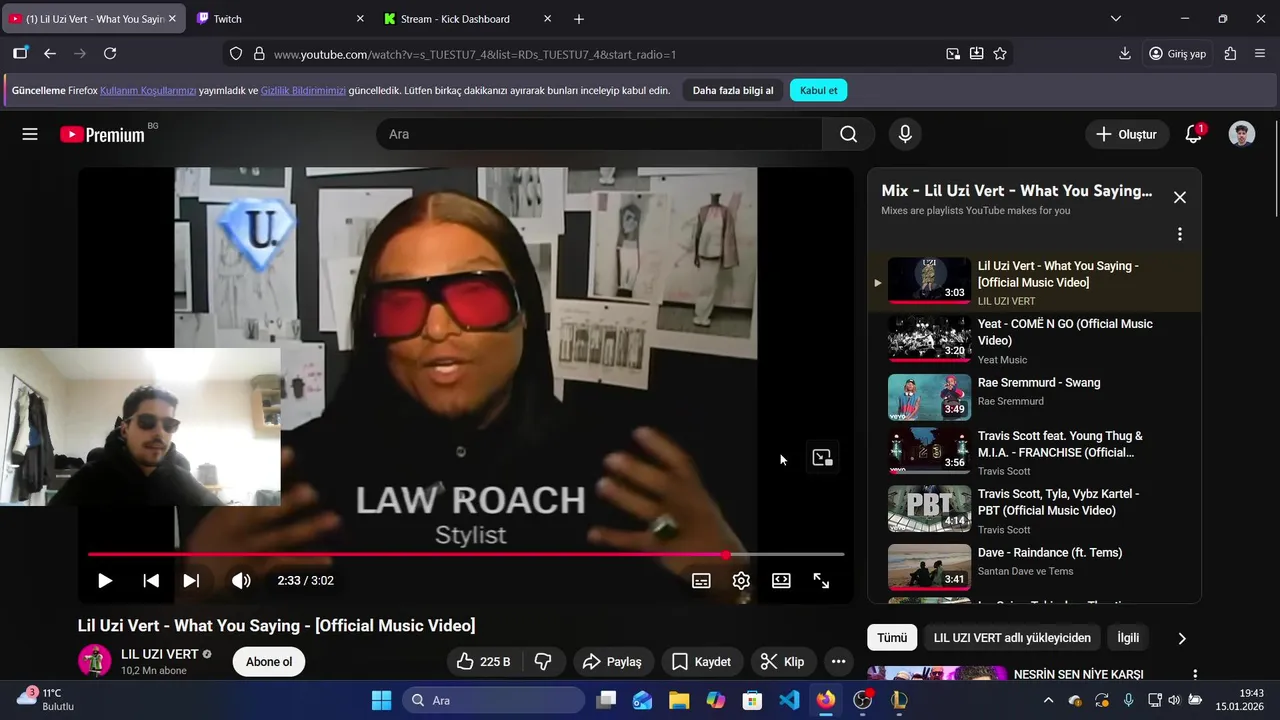Select Yeat - COMË N GO video
The height and width of the screenshot is (720, 1280).
(1034, 341)
